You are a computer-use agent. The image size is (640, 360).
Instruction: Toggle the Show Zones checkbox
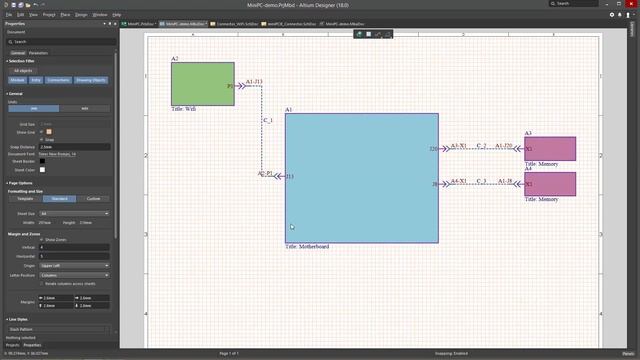pyautogui.click(x=41, y=240)
